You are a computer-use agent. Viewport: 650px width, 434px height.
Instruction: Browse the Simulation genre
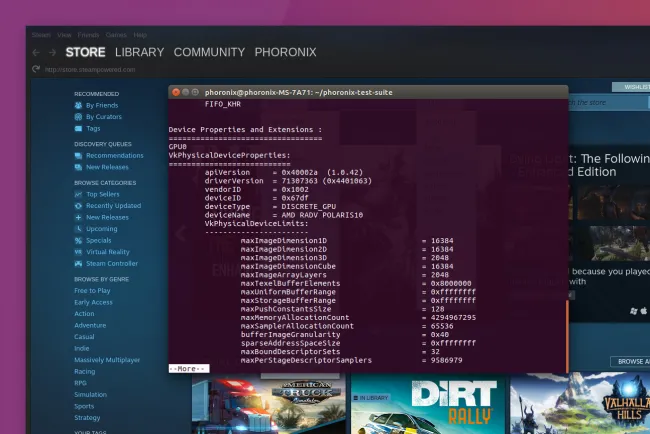pyautogui.click(x=90, y=395)
